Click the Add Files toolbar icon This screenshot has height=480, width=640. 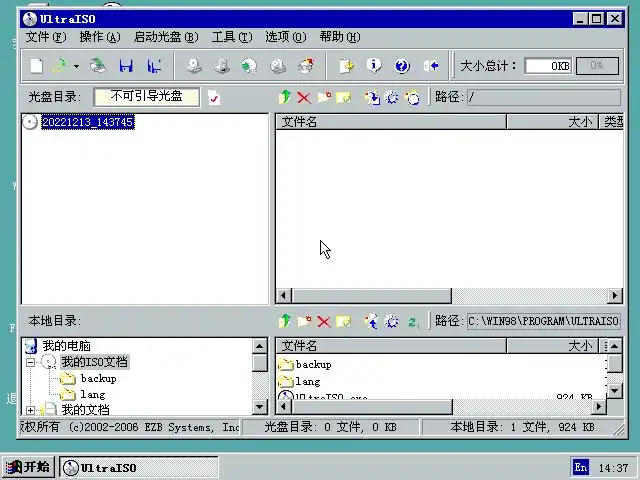(x=347, y=66)
